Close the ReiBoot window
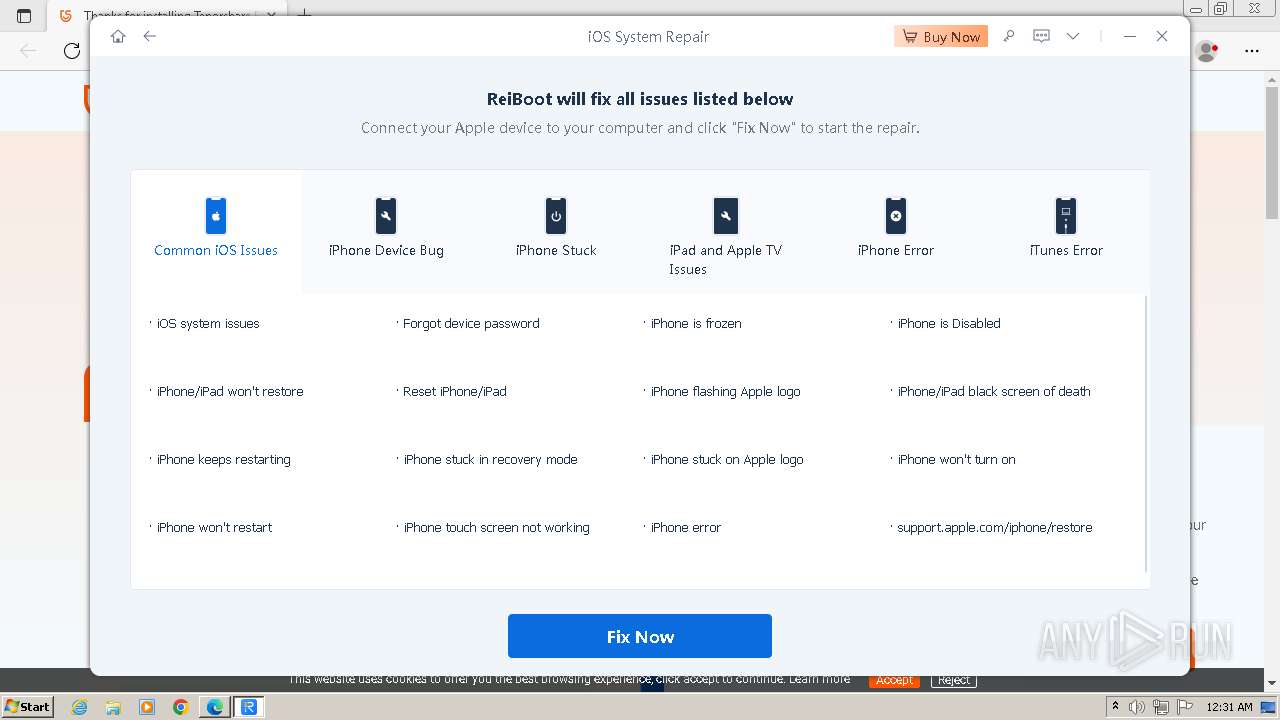This screenshot has width=1280, height=720. 1162,36
